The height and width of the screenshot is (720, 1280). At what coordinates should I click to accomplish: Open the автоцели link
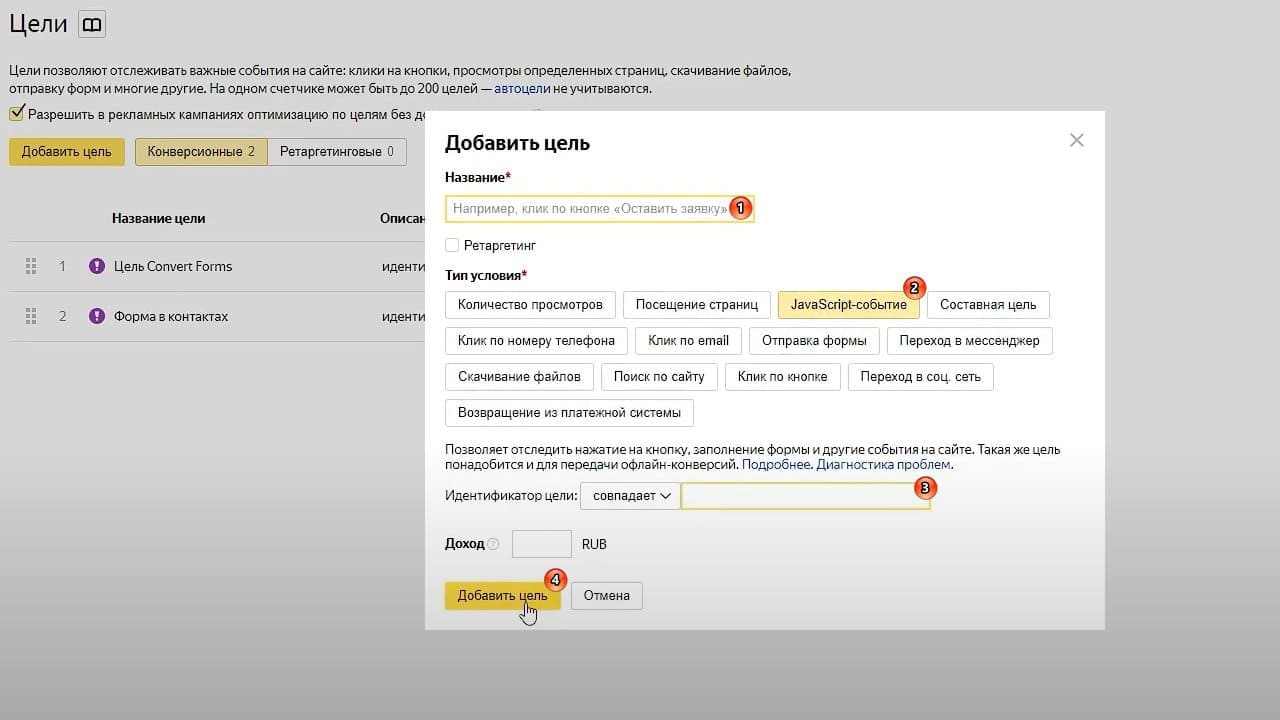click(522, 88)
